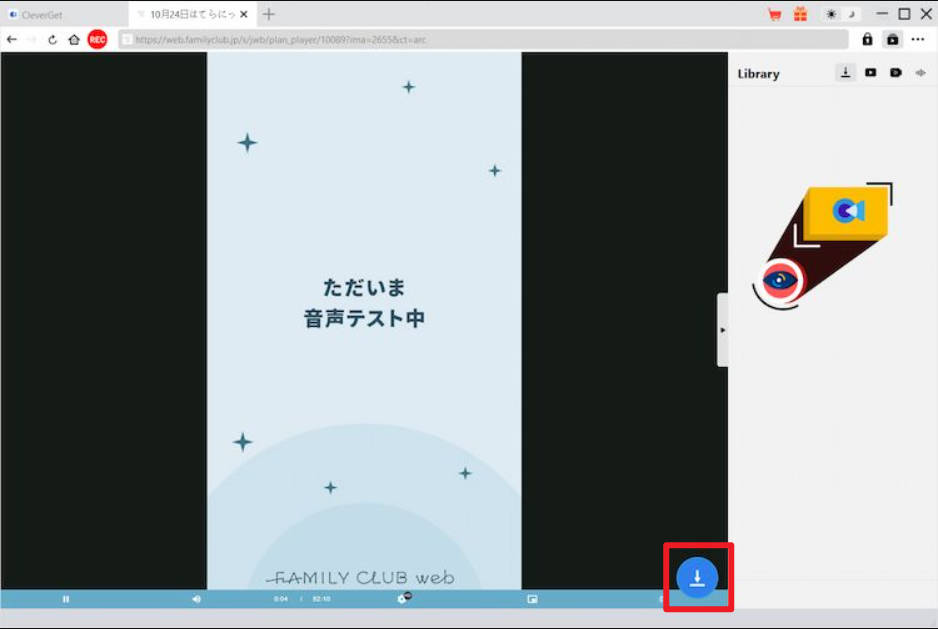
Task: Collapse the Library side panel
Action: coord(722,330)
